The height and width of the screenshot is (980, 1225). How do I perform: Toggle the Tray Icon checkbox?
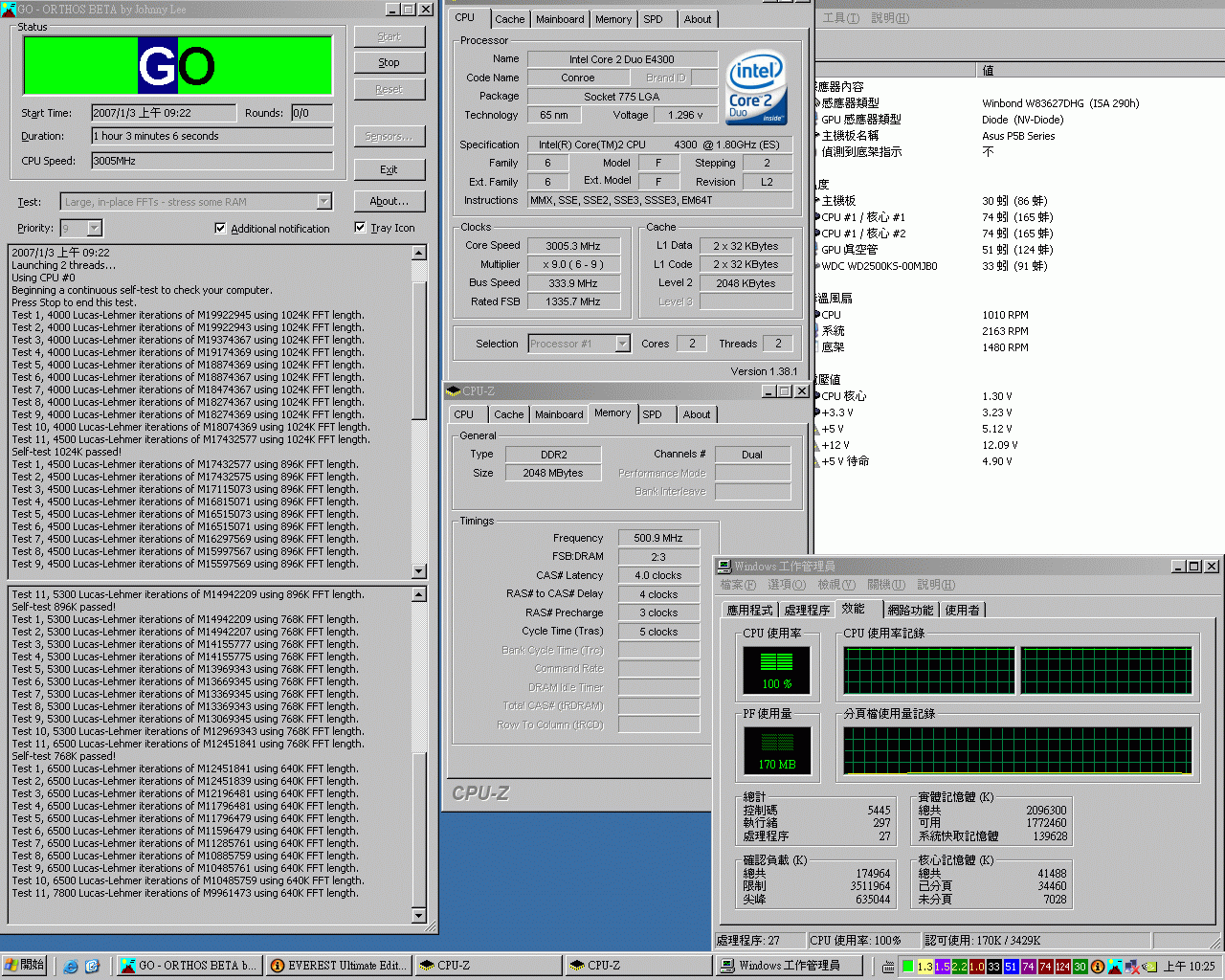(x=360, y=228)
